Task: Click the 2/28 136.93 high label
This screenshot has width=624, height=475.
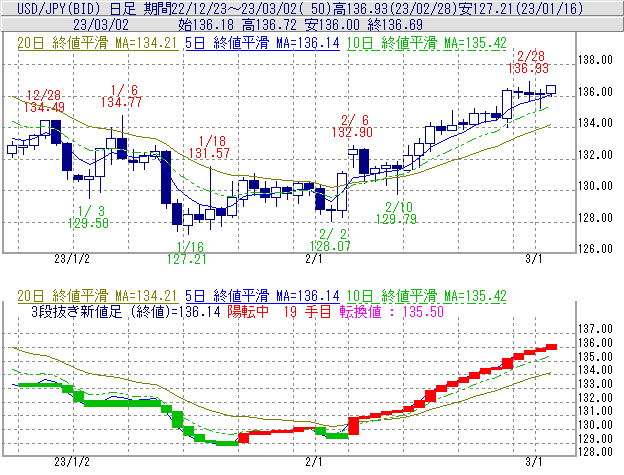Action: 528,62
